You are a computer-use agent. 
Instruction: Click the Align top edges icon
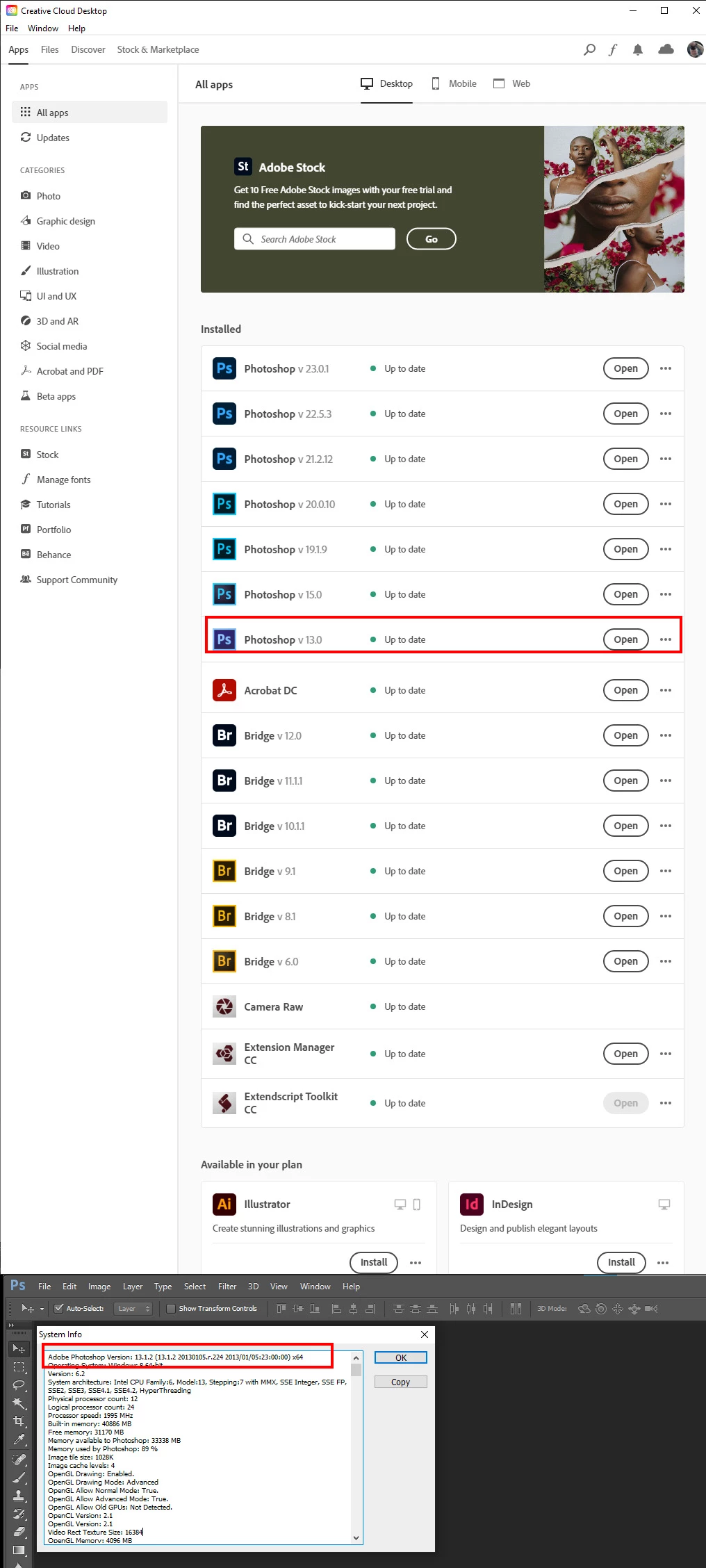[281, 1309]
